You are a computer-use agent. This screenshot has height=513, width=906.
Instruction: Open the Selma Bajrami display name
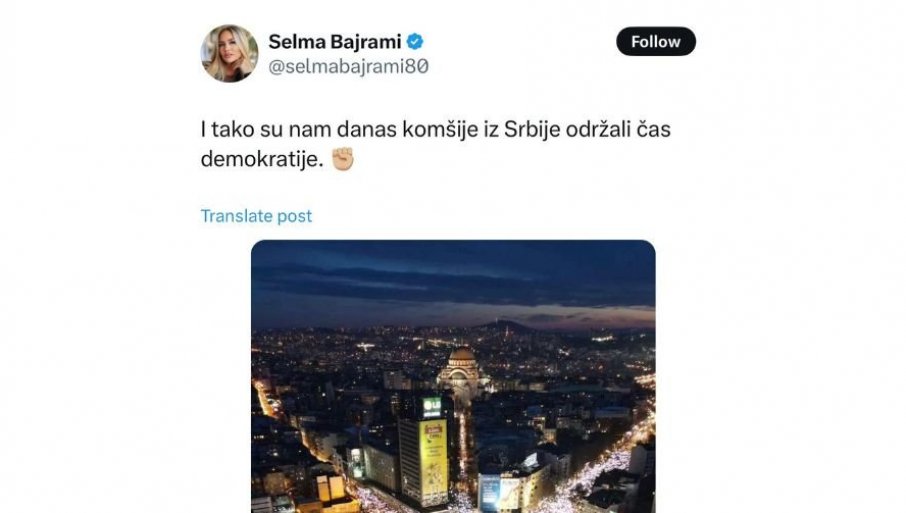pyautogui.click(x=335, y=42)
